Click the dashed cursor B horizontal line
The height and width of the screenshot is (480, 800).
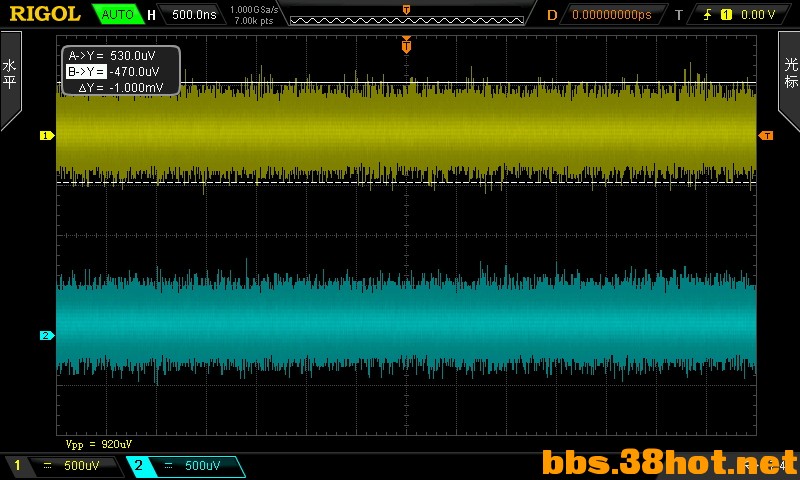(406, 182)
